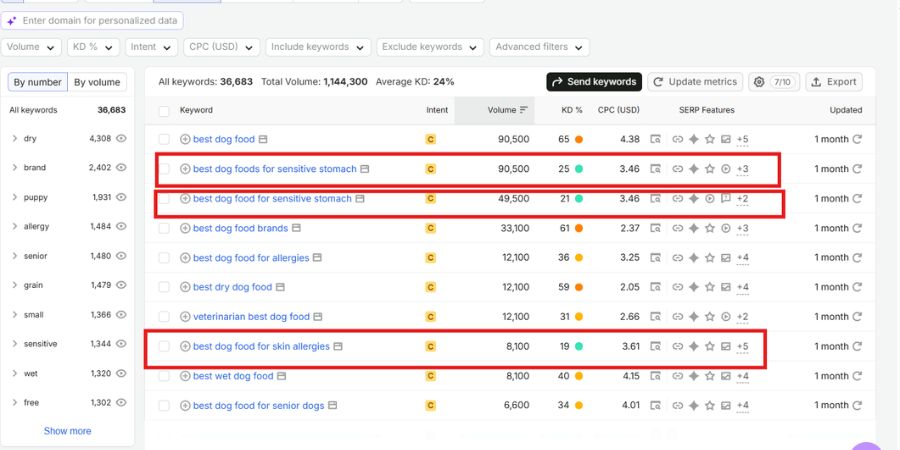900x450 pixels.
Task: Click Export button
Action: [834, 82]
